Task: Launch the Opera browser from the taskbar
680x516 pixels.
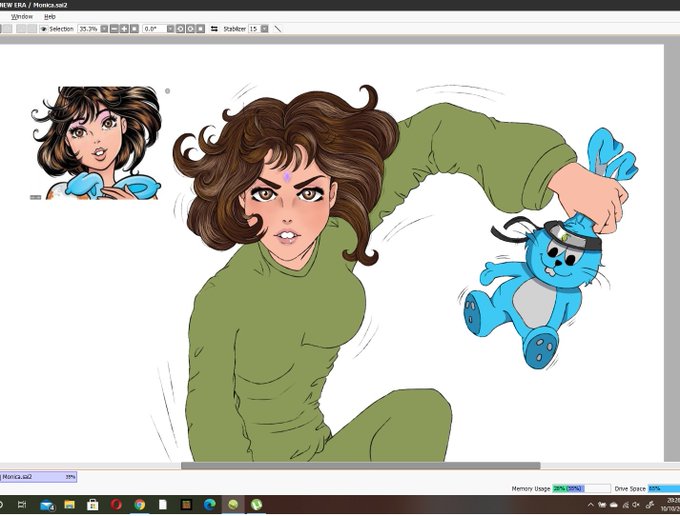Action: 116,505
